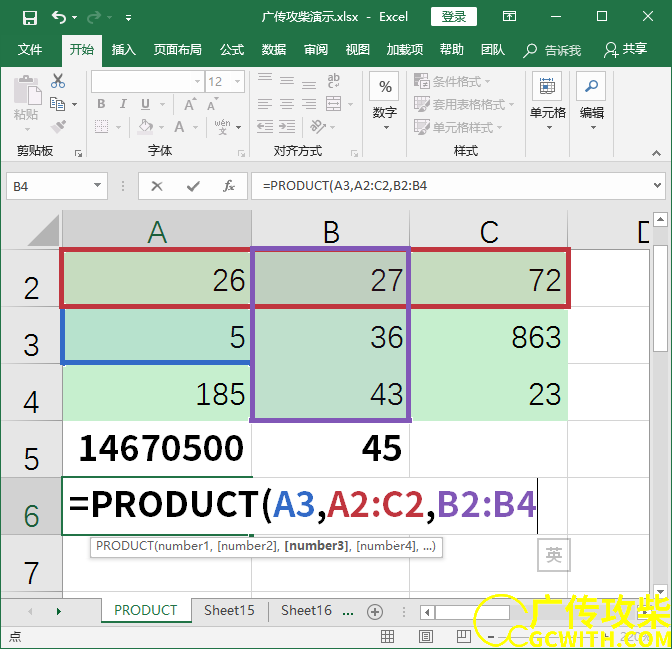Open the 文件 menu tab
672x649 pixels.
click(30, 50)
